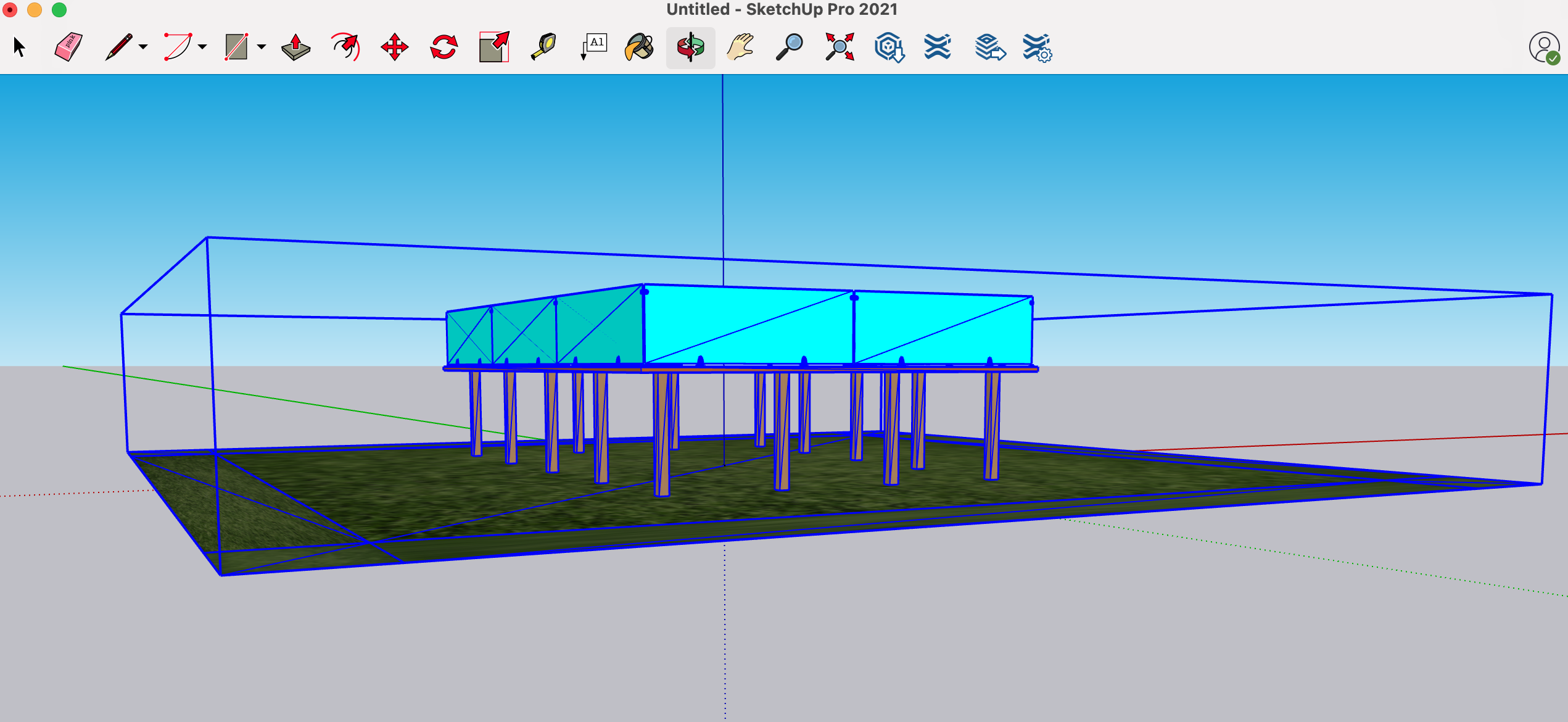Pick the Rotate tool
1568x722 pixels.
[444, 47]
